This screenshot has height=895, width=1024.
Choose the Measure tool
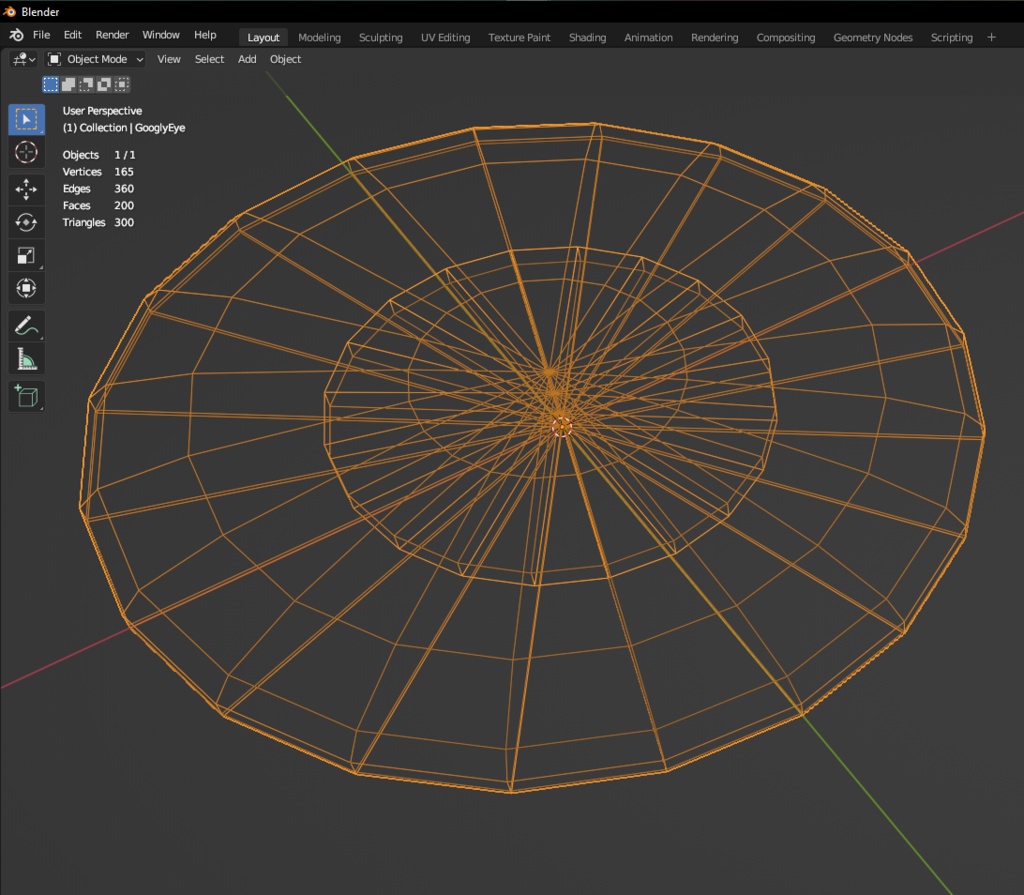pos(26,359)
